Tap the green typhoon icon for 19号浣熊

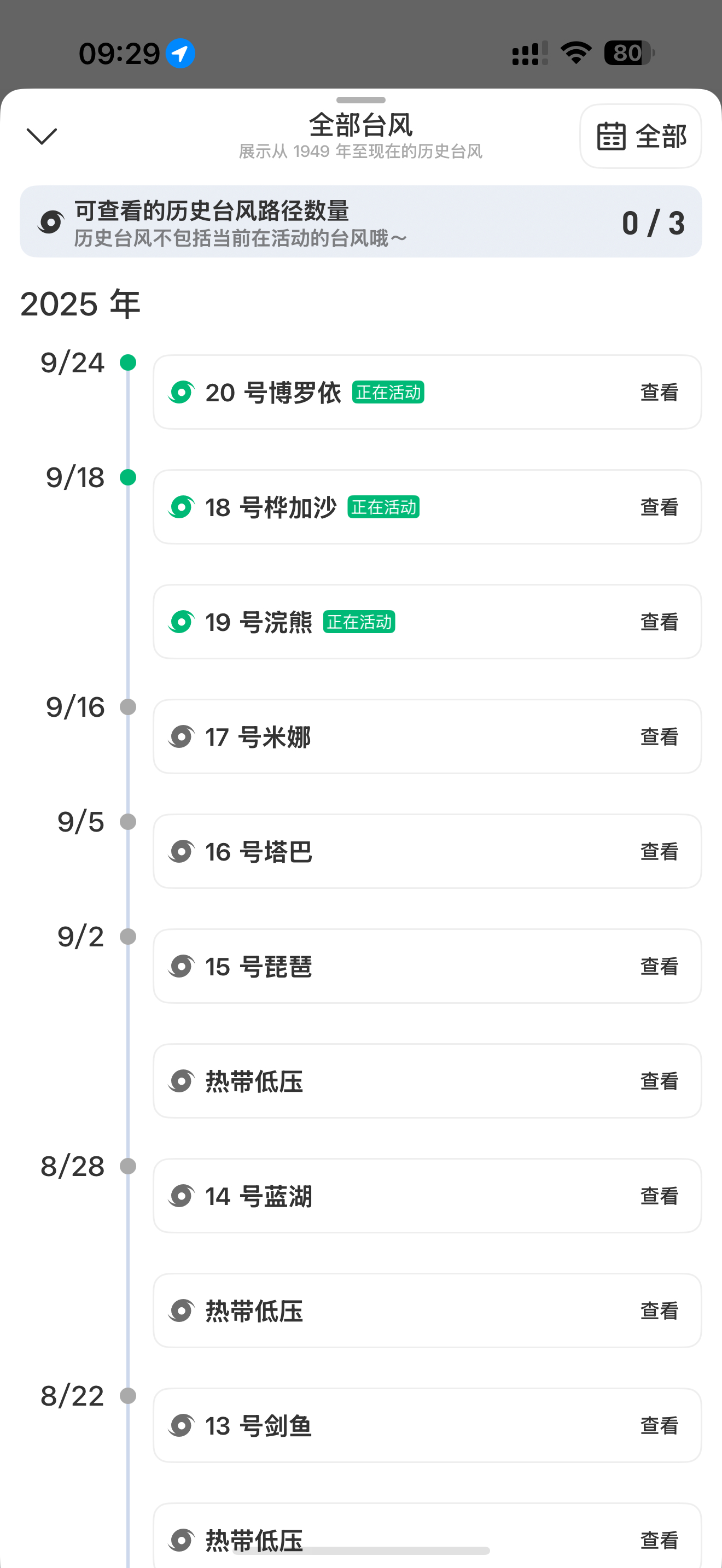click(182, 622)
